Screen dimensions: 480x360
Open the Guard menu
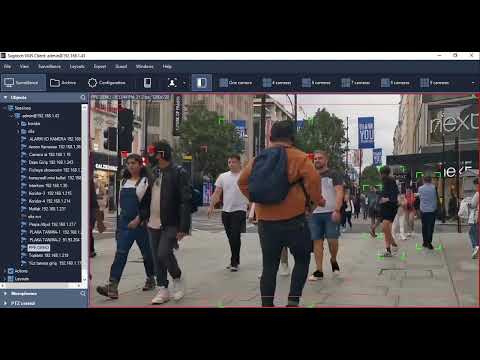point(121,66)
